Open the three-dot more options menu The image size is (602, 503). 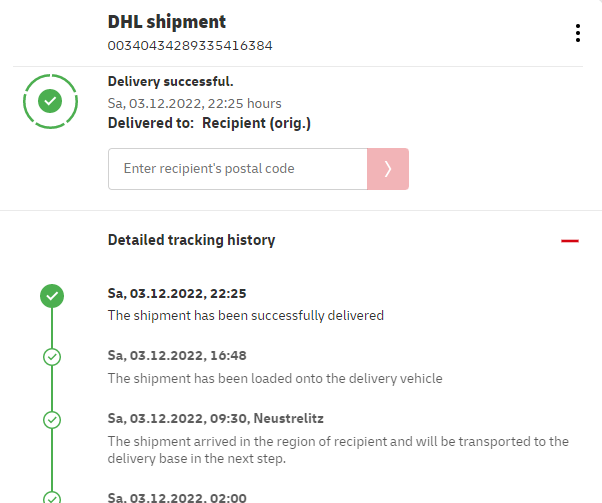coord(578,33)
